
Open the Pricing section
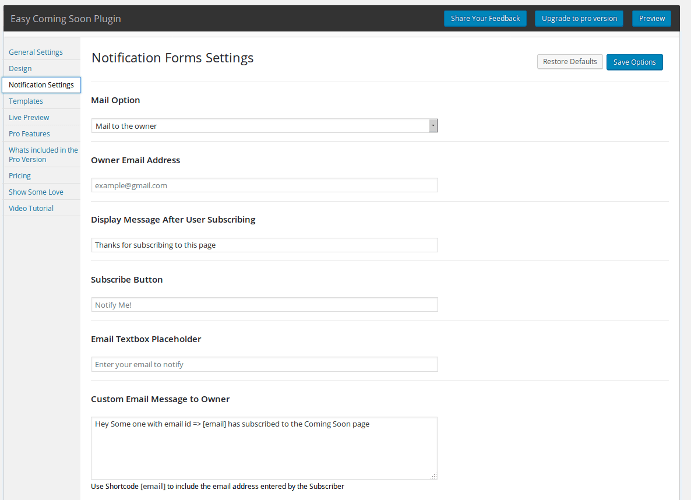point(20,176)
